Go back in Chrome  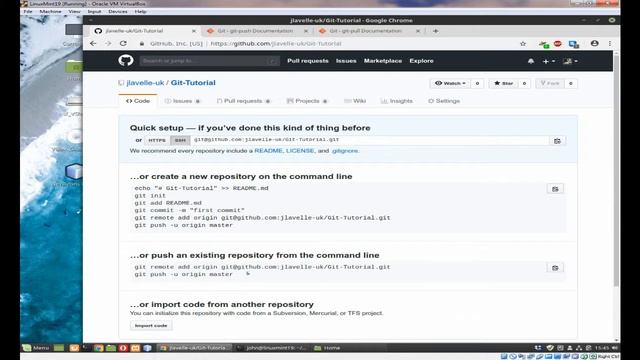93,43
